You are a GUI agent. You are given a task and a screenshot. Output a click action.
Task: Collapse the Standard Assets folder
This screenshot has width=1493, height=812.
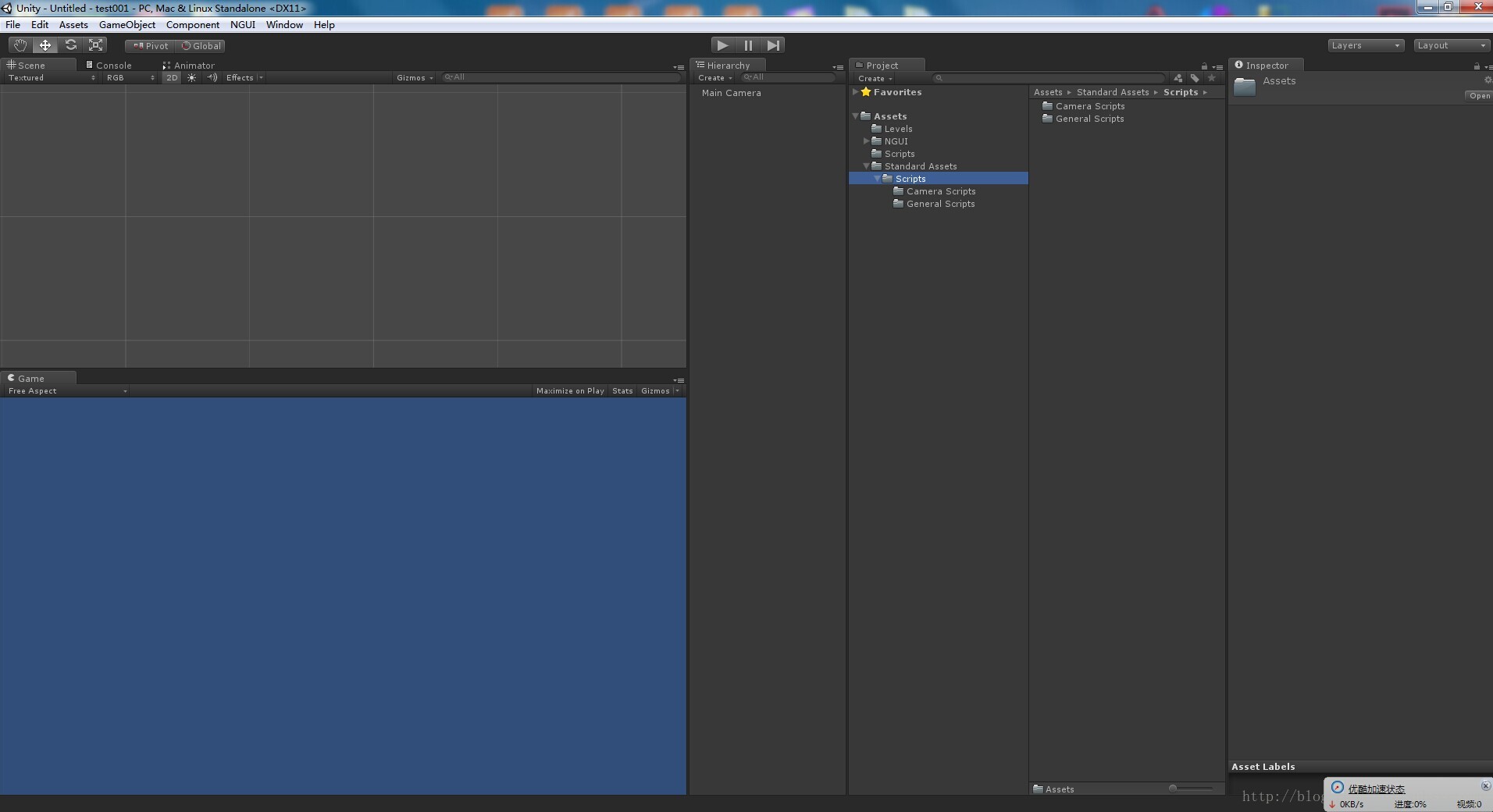tap(867, 166)
